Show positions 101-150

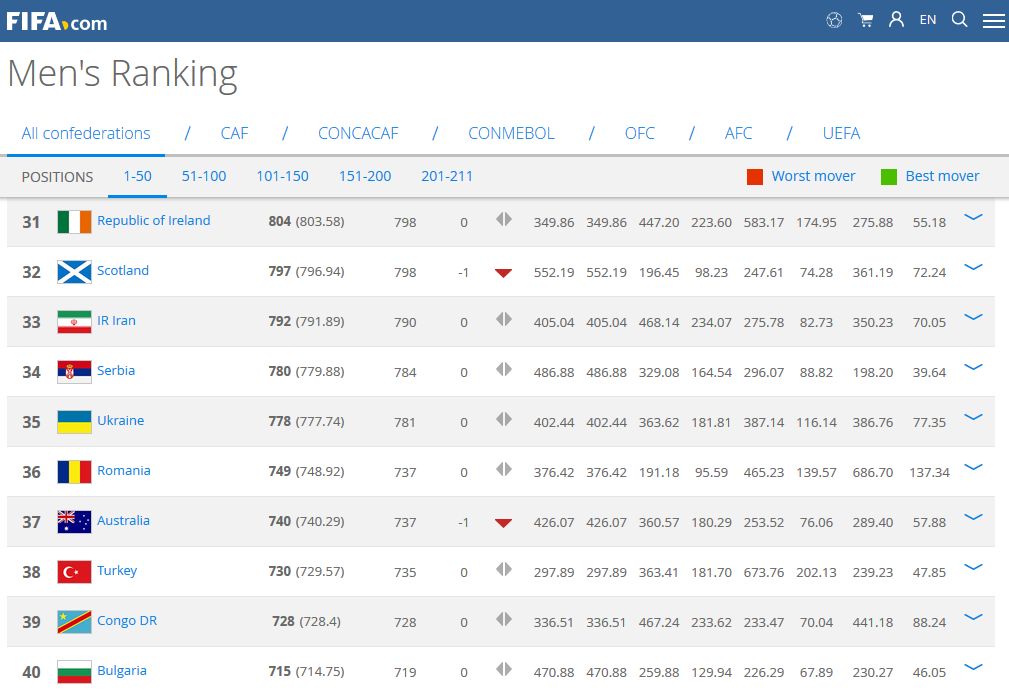pyautogui.click(x=282, y=176)
